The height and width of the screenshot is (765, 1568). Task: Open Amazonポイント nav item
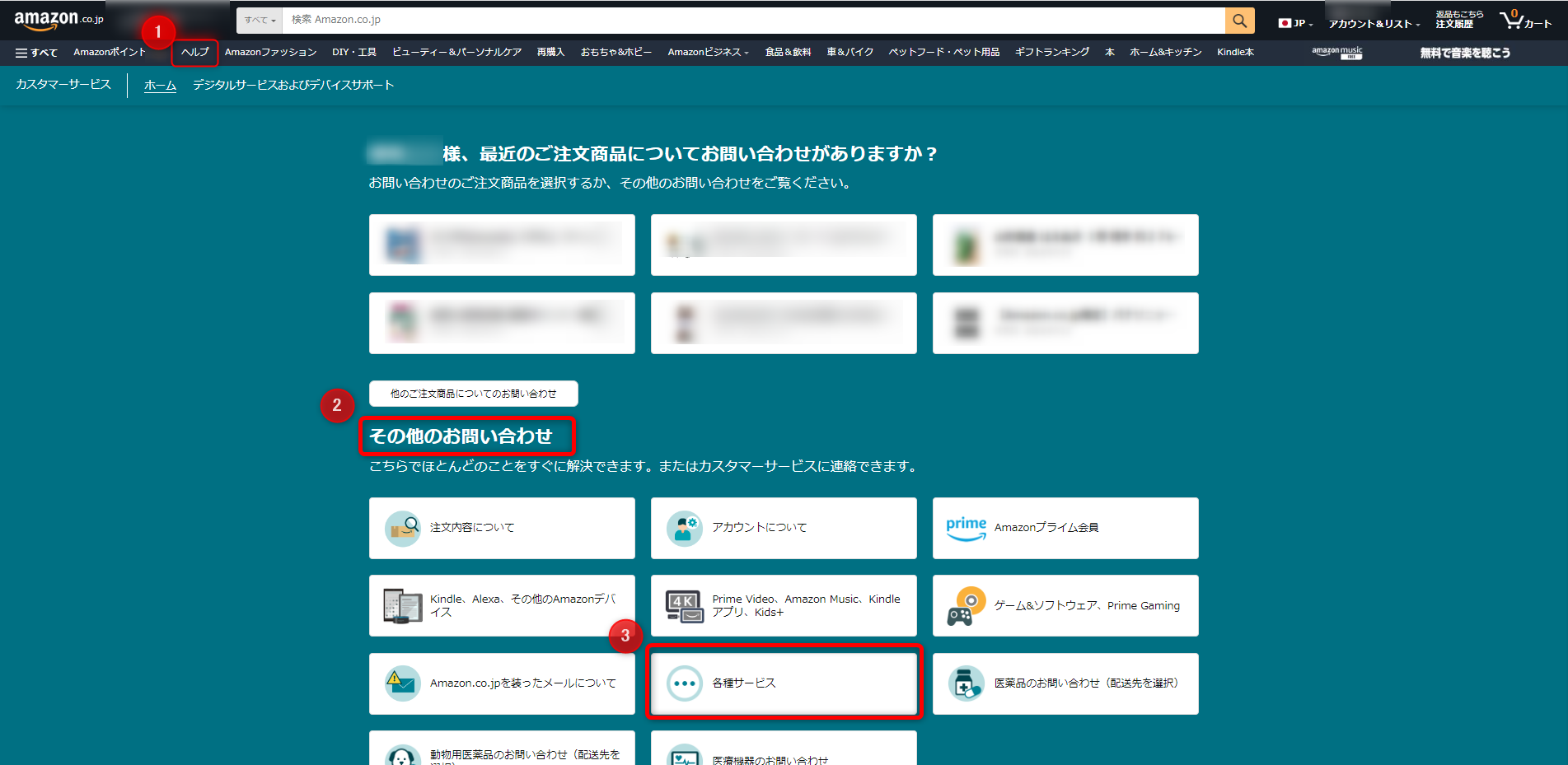coord(110,53)
